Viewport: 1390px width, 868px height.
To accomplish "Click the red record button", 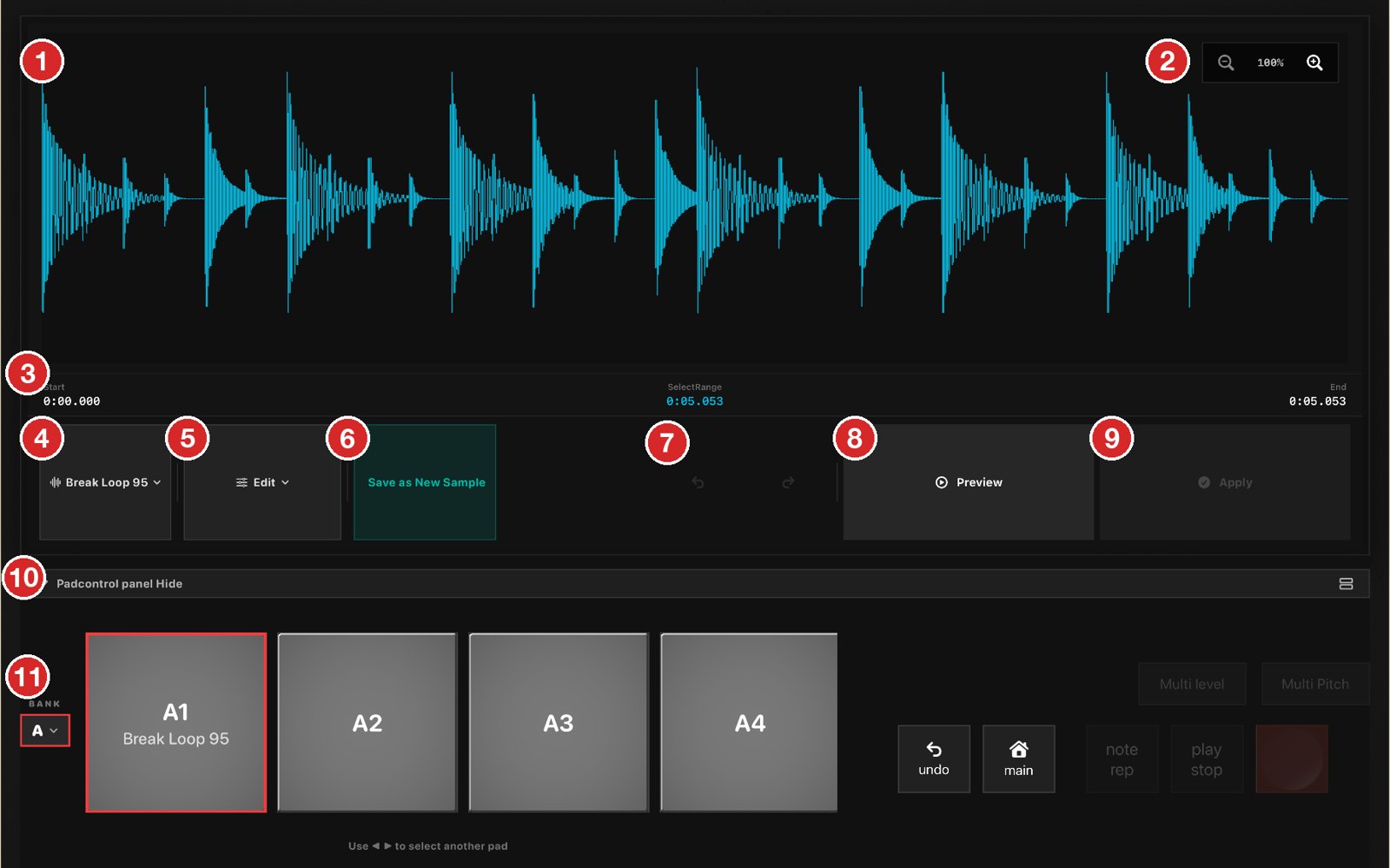I will click(1292, 759).
